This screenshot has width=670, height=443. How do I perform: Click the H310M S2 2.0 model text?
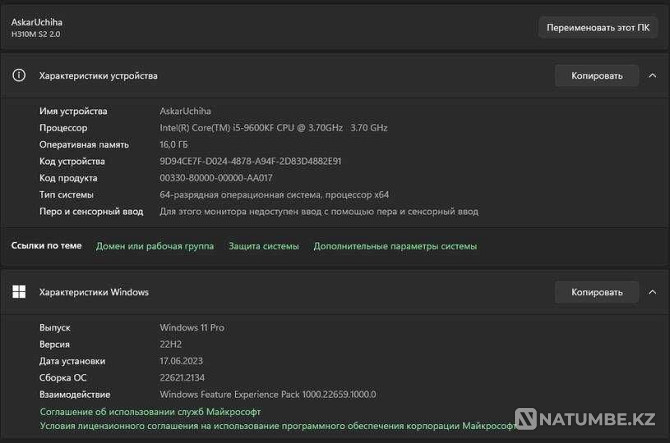pos(36,34)
